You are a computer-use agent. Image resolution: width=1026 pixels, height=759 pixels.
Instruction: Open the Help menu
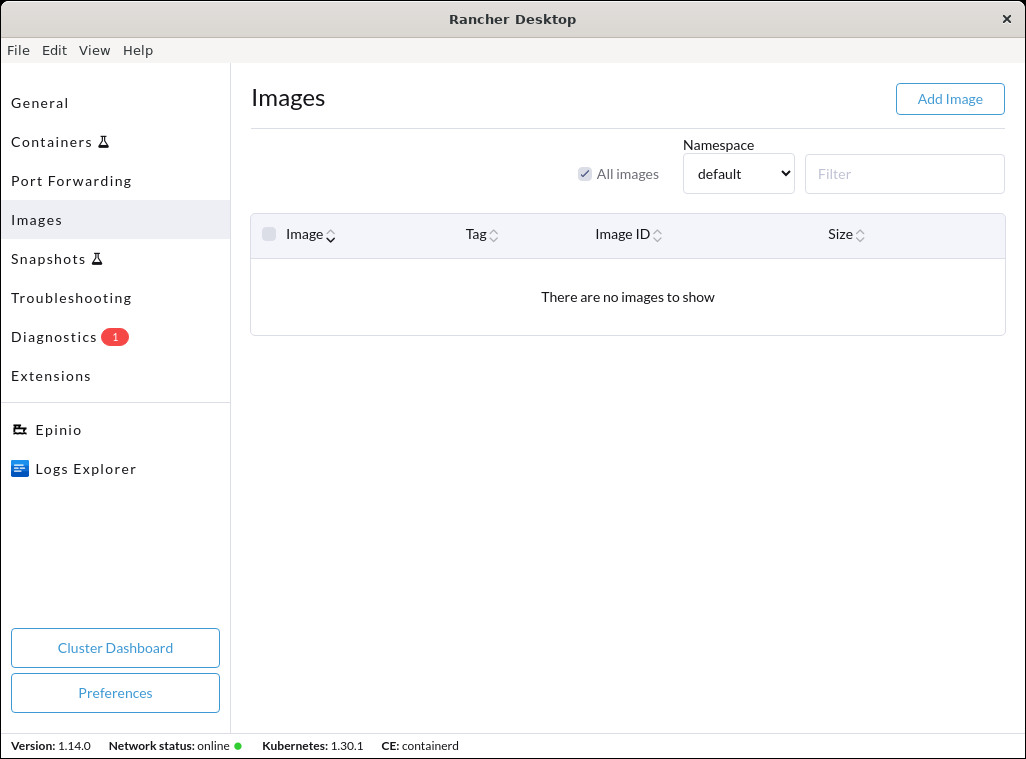pos(138,50)
